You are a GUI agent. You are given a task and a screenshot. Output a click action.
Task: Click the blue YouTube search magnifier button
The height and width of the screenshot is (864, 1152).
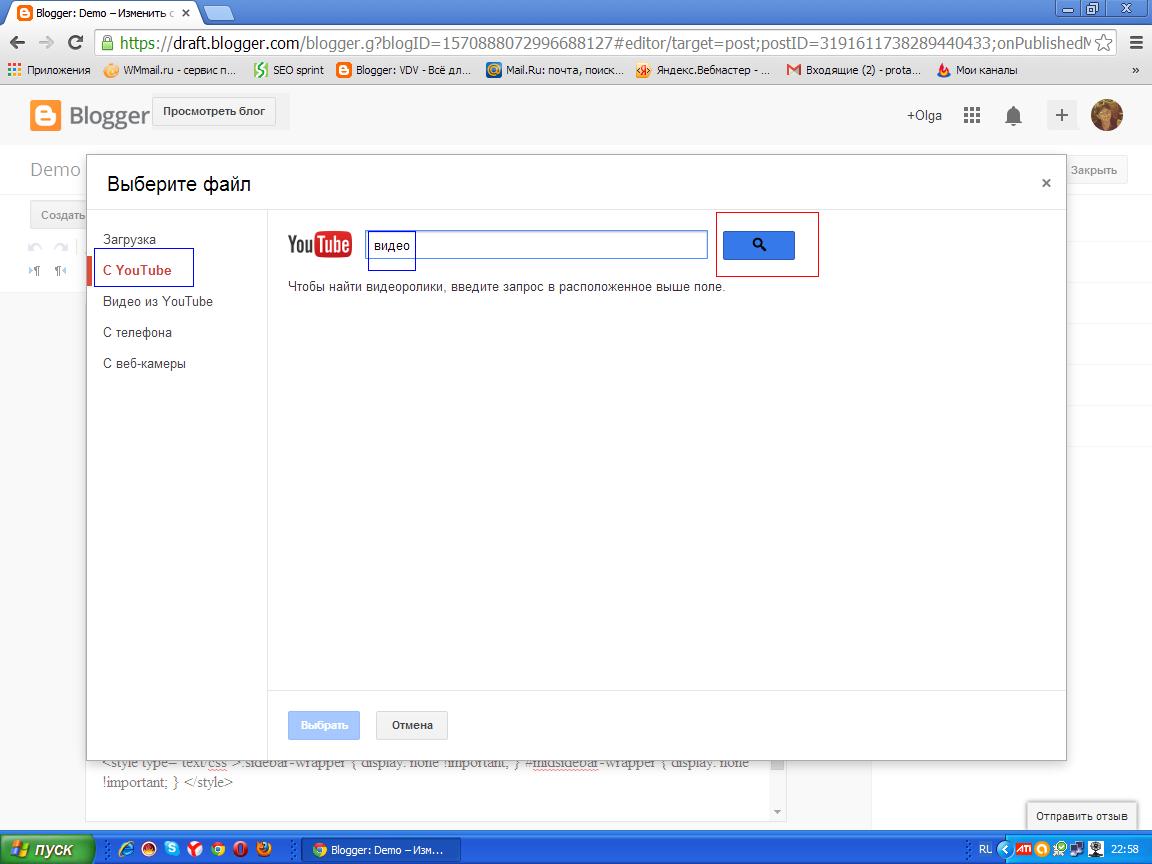pos(758,245)
